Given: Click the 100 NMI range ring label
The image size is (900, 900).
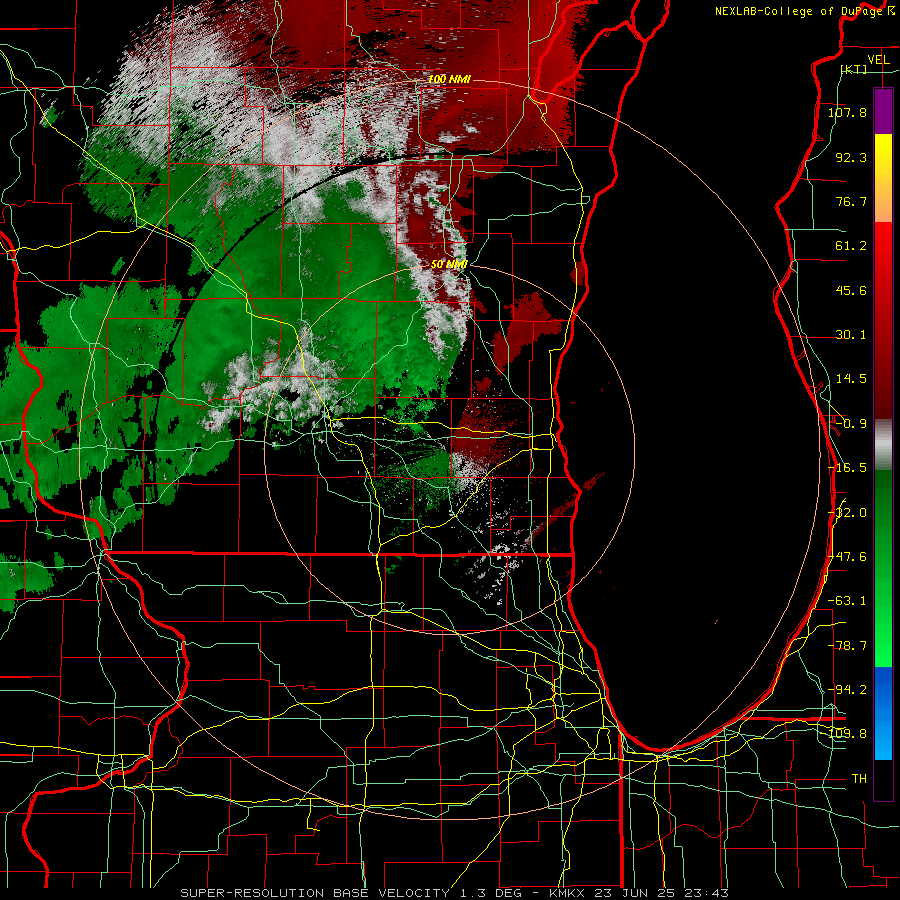Looking at the screenshot, I should [449, 79].
